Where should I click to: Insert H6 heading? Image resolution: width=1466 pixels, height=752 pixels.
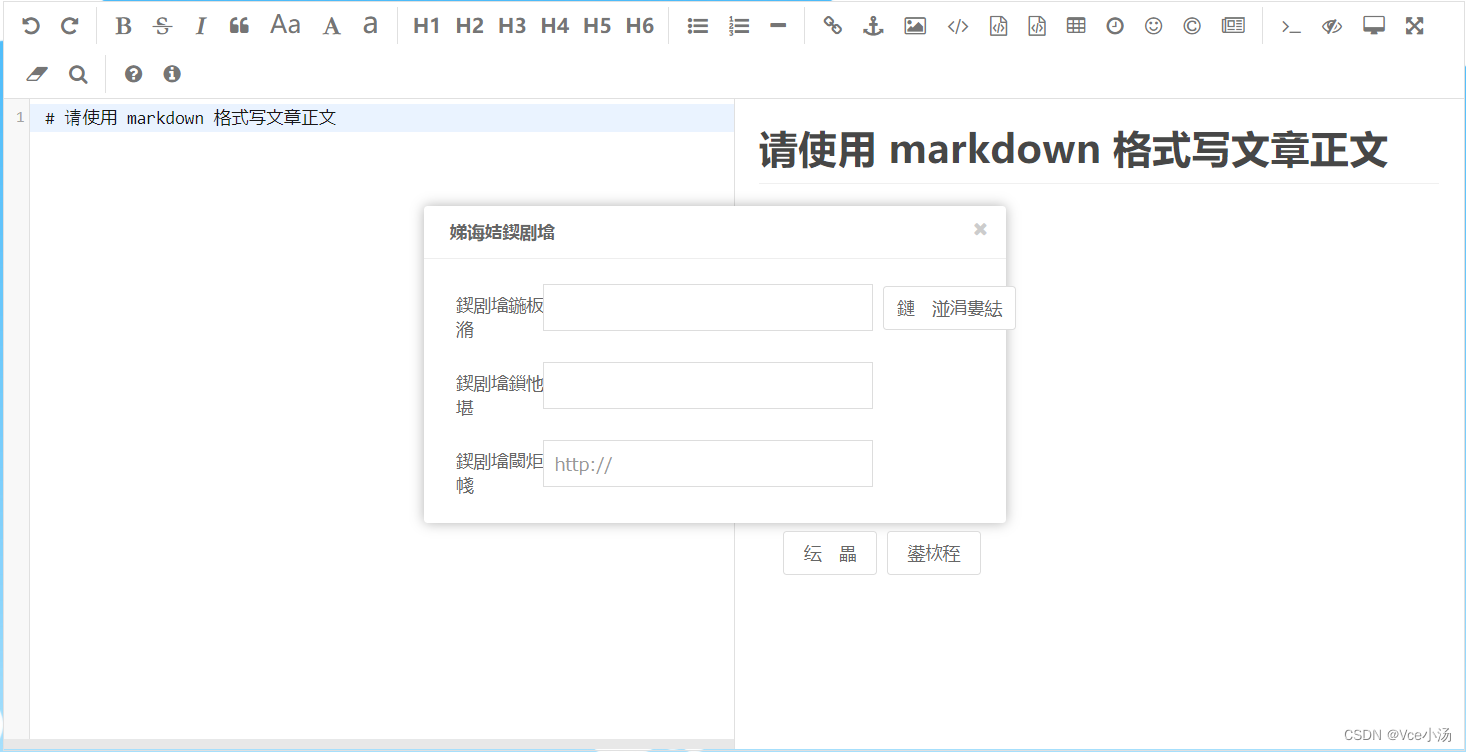(640, 26)
